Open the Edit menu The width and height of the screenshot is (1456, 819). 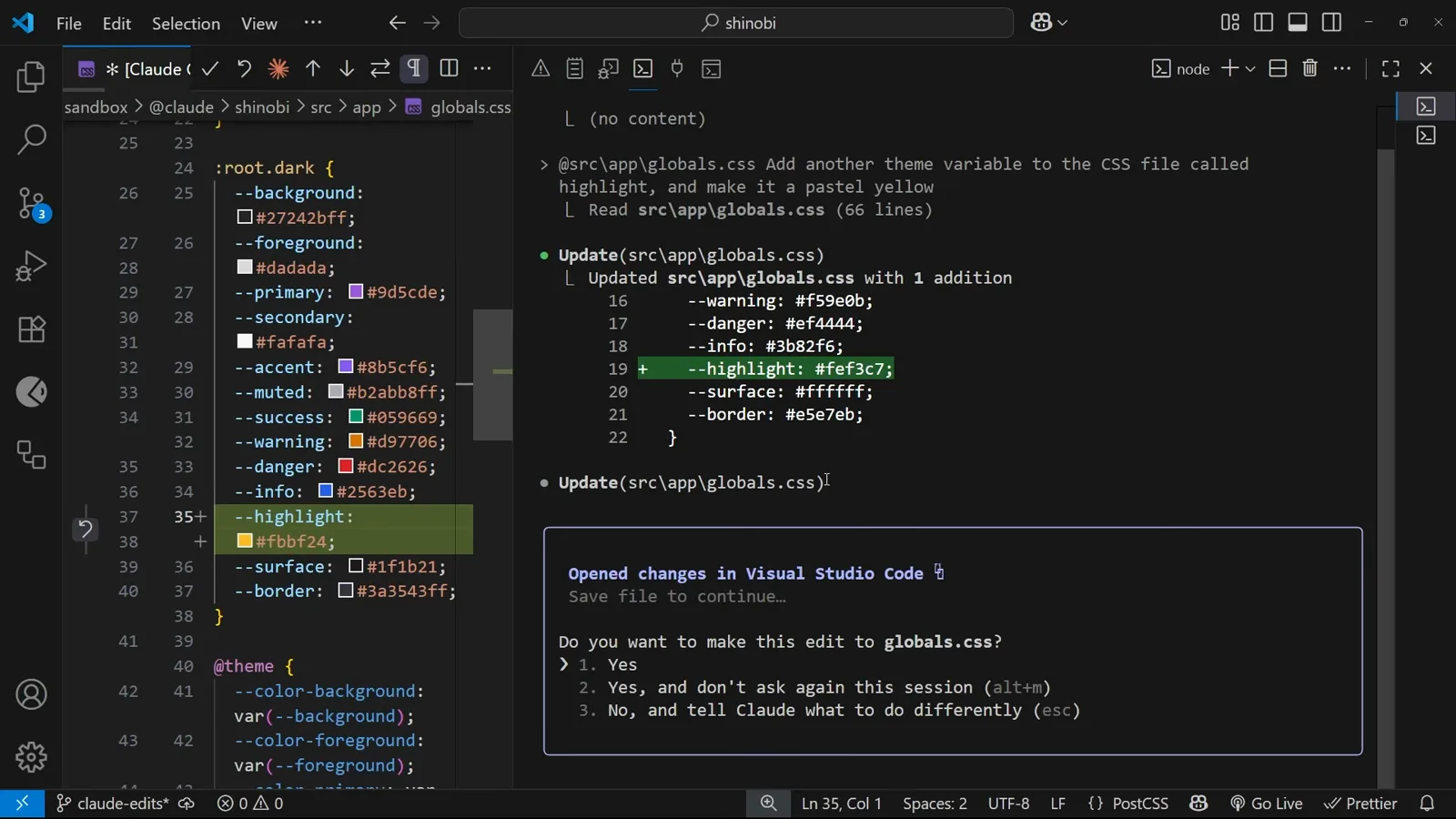(x=116, y=24)
